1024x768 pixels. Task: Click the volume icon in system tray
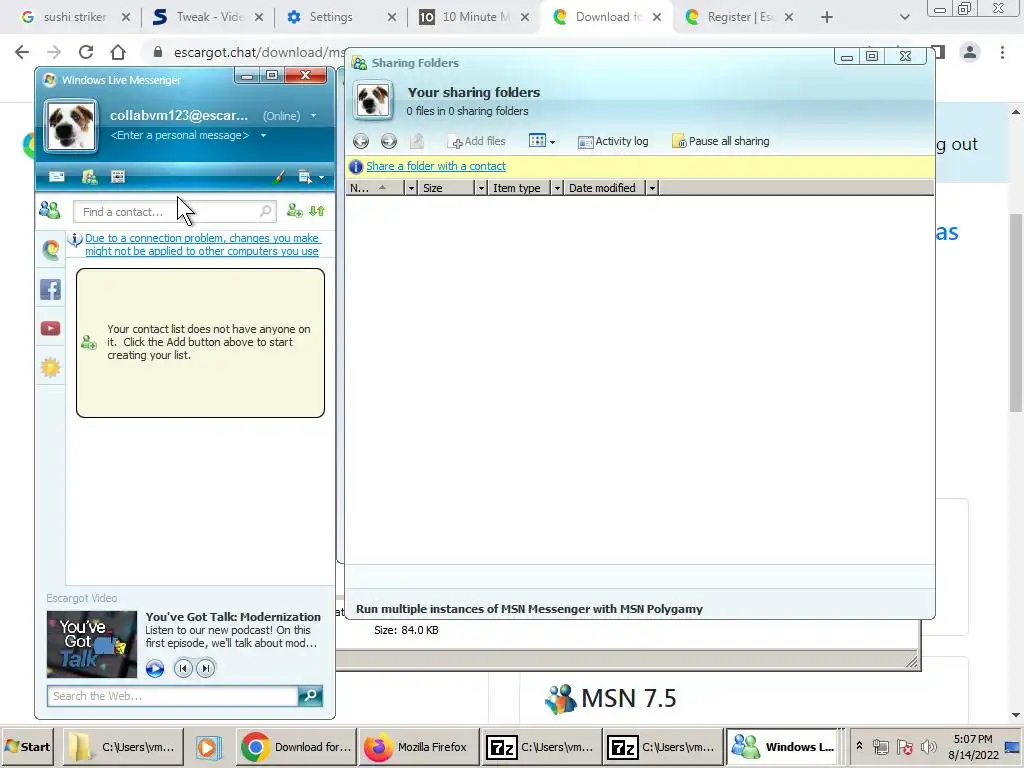point(929,747)
